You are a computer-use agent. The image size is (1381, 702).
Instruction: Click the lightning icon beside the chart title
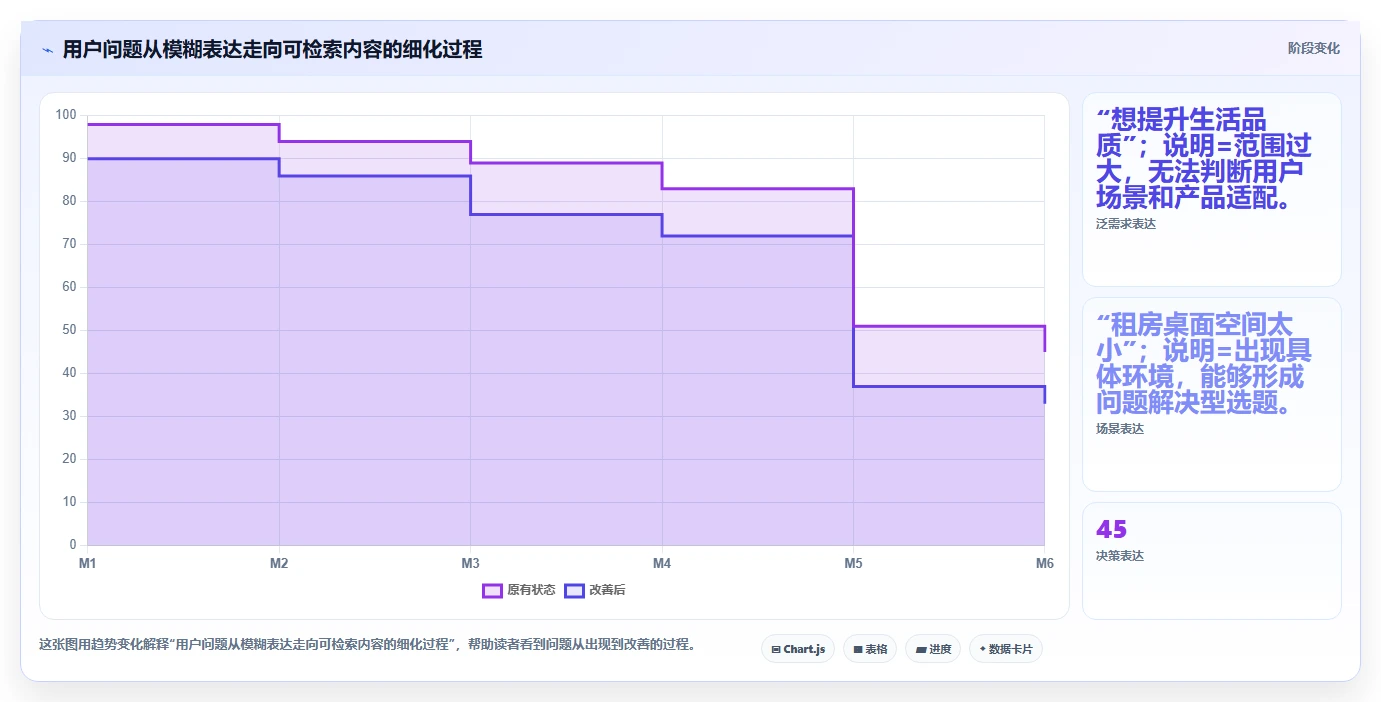pos(47,50)
